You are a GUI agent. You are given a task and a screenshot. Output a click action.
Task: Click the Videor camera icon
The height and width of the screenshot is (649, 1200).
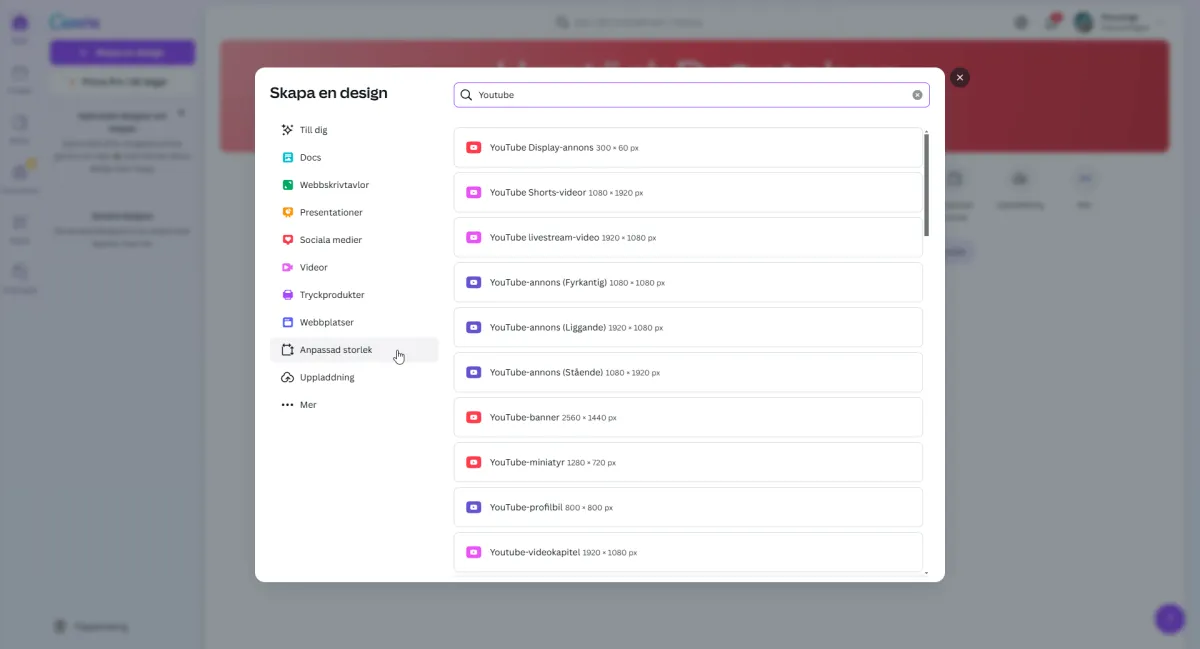[x=288, y=267]
